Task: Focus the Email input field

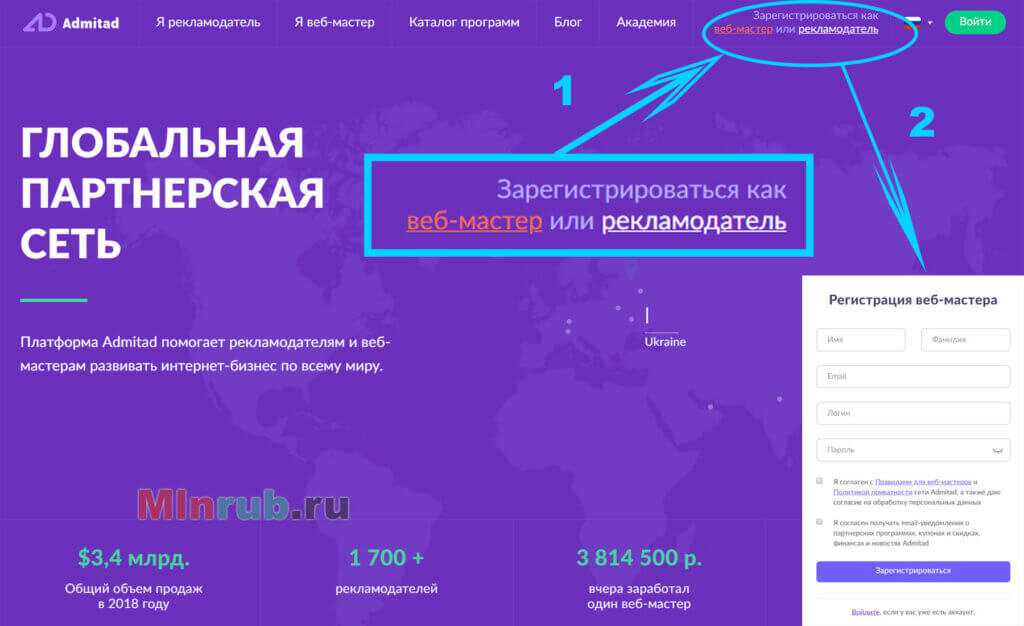Action: coord(913,376)
